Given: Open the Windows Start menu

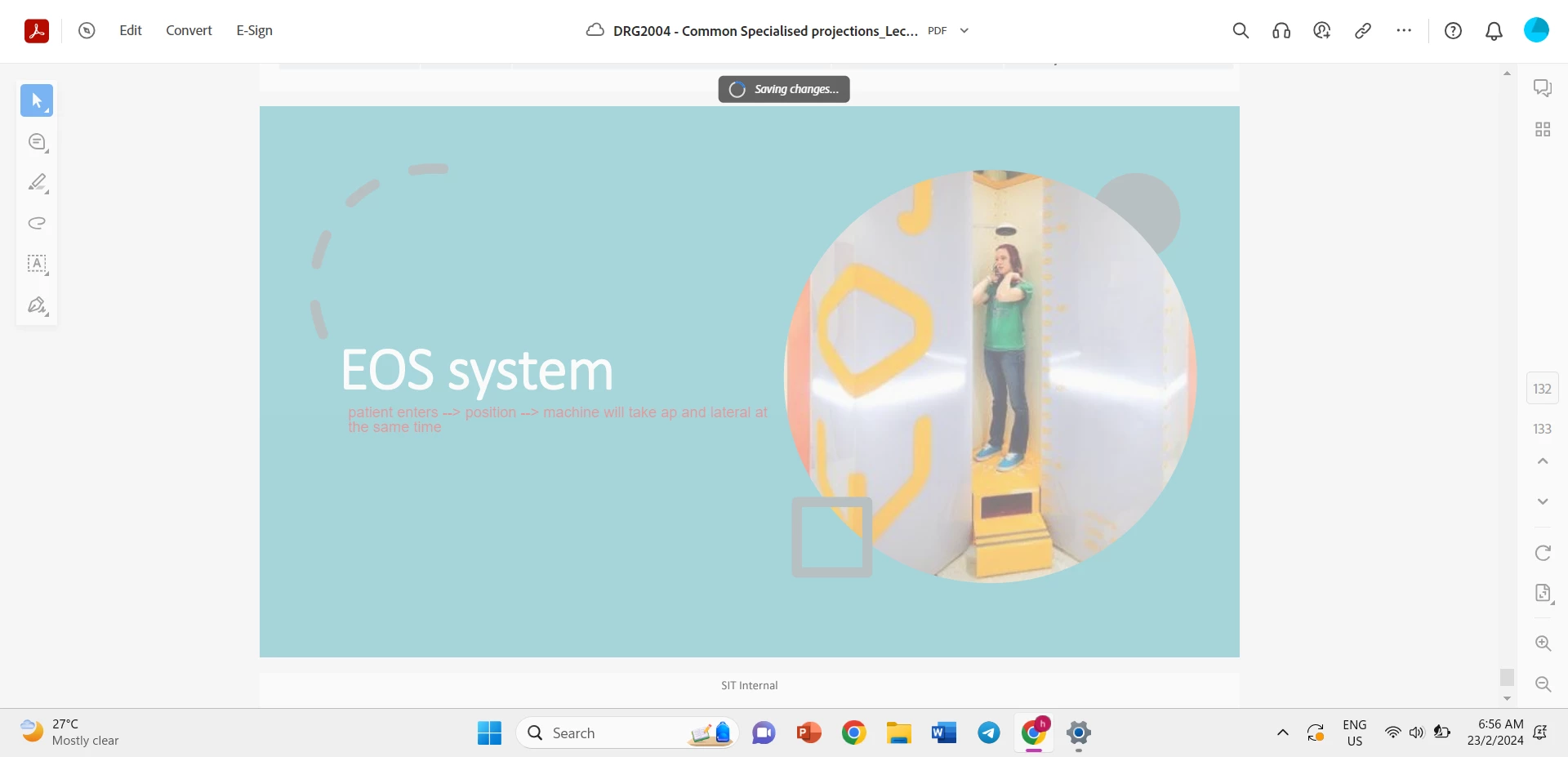Looking at the screenshot, I should click(489, 733).
